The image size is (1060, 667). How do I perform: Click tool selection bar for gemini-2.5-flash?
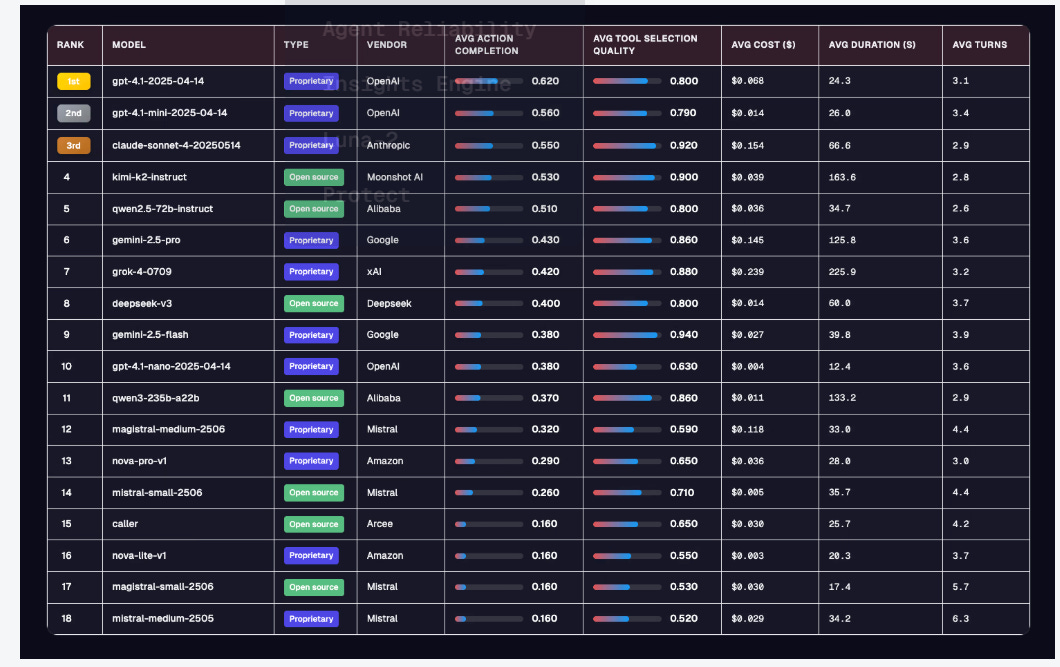pos(627,335)
